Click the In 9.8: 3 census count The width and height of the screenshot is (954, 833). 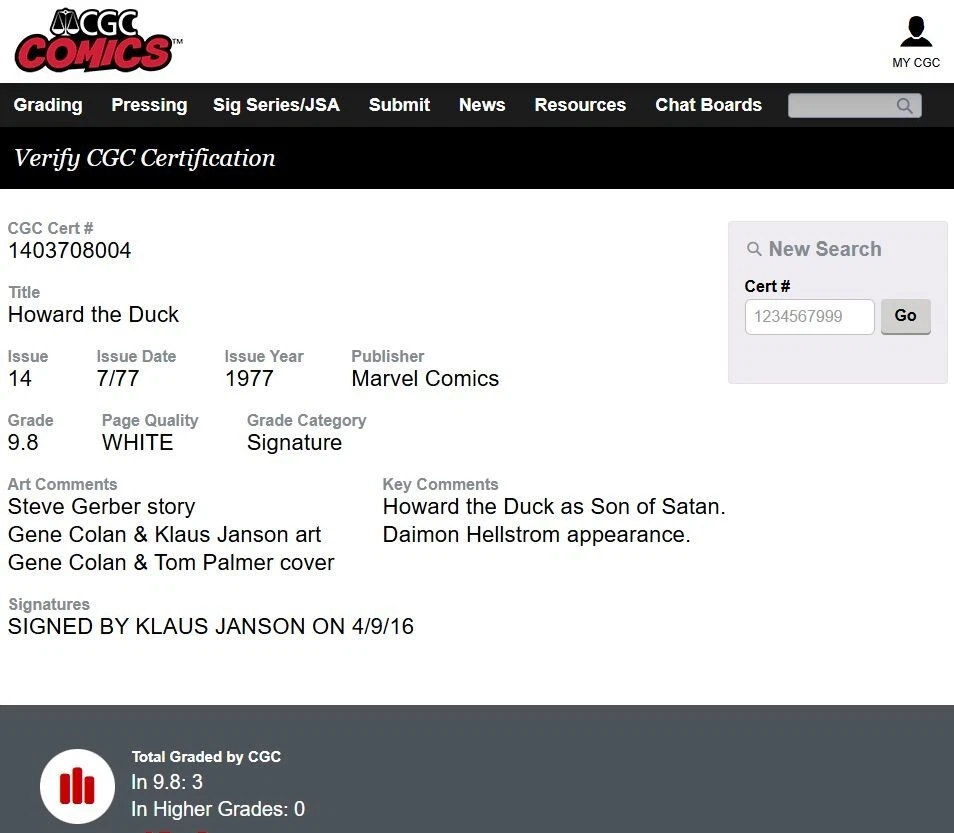click(x=167, y=782)
